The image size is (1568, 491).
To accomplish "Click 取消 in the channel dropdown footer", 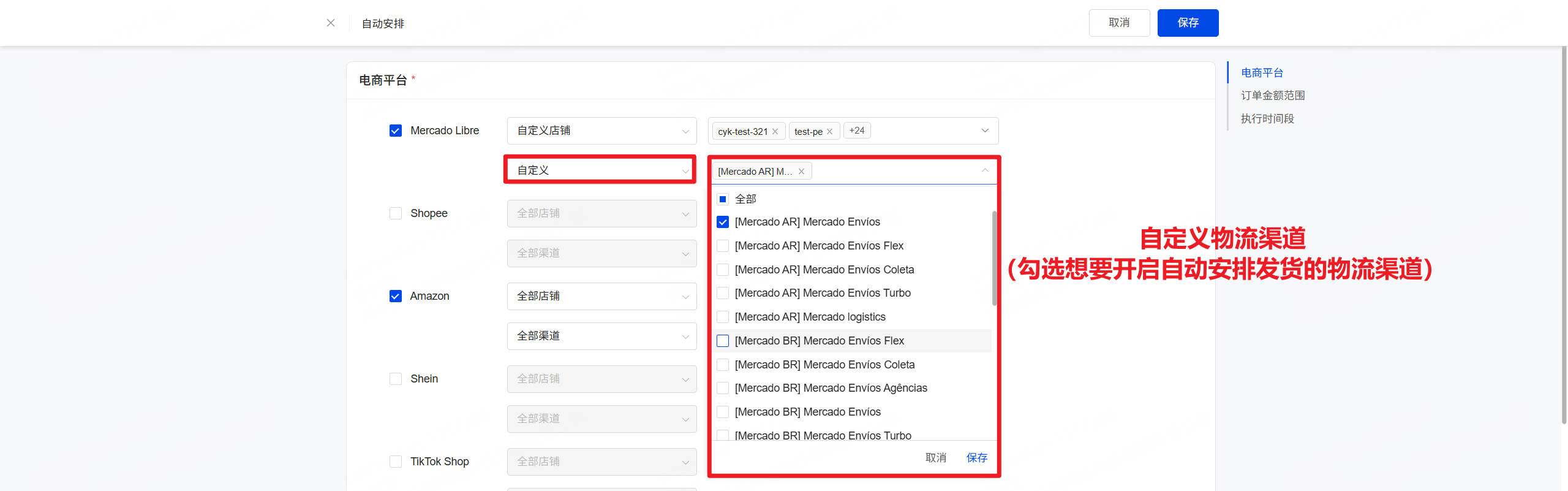I will click(935, 458).
